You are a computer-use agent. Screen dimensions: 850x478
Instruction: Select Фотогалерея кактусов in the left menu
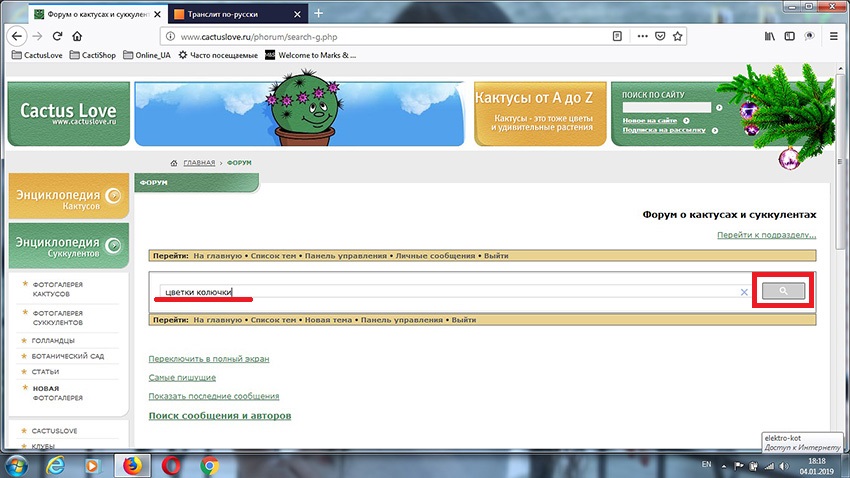tap(64, 290)
